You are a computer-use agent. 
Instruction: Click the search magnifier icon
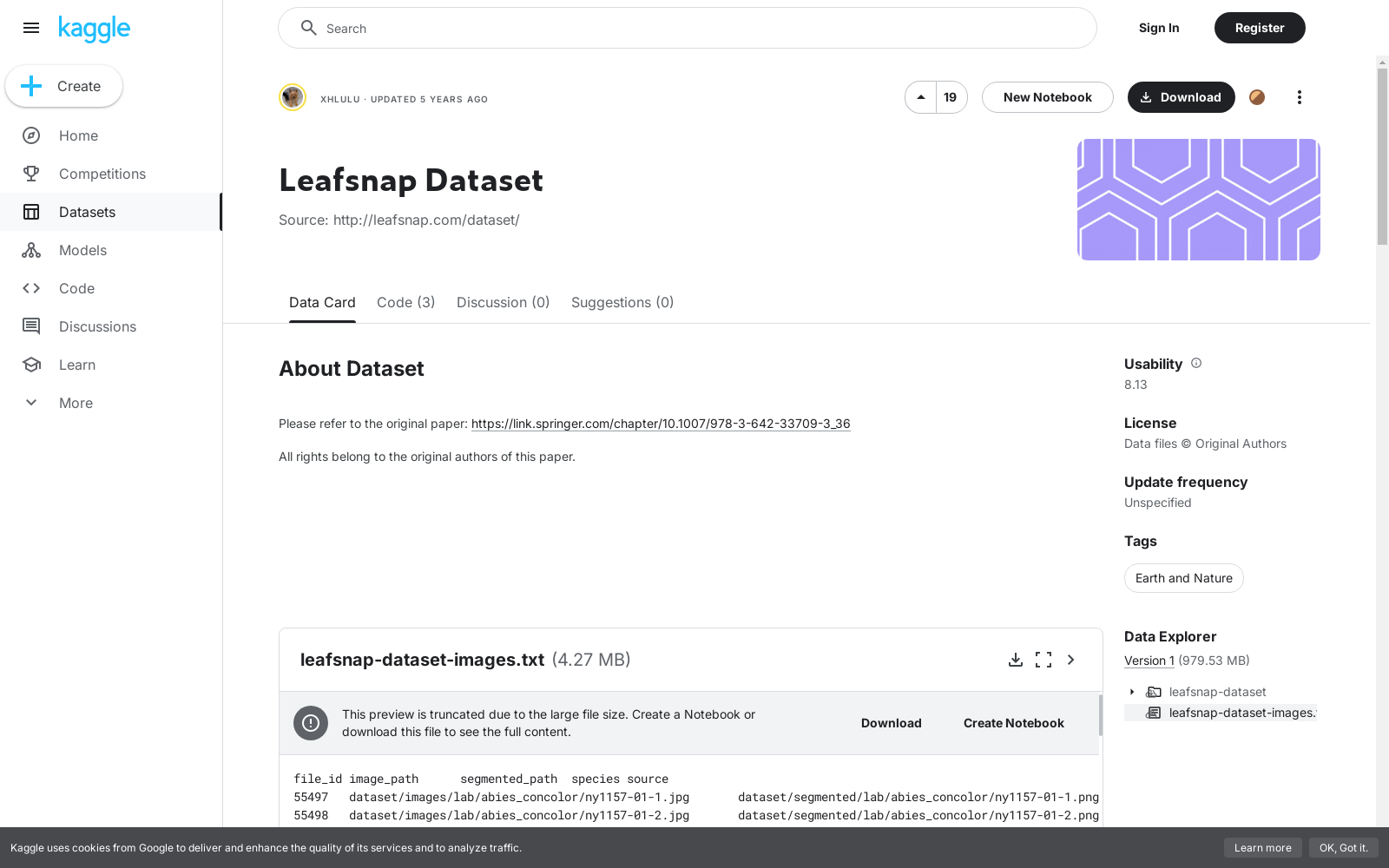308,28
